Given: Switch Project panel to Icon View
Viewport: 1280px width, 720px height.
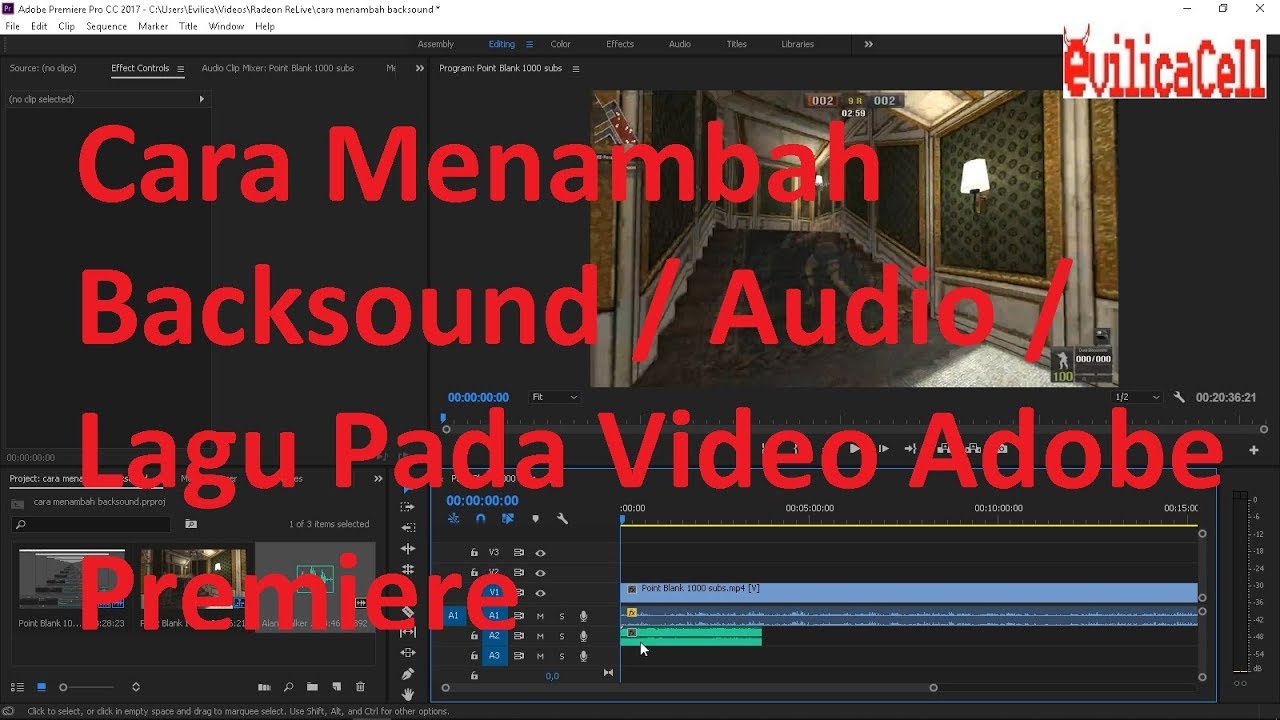Looking at the screenshot, I should (x=41, y=687).
